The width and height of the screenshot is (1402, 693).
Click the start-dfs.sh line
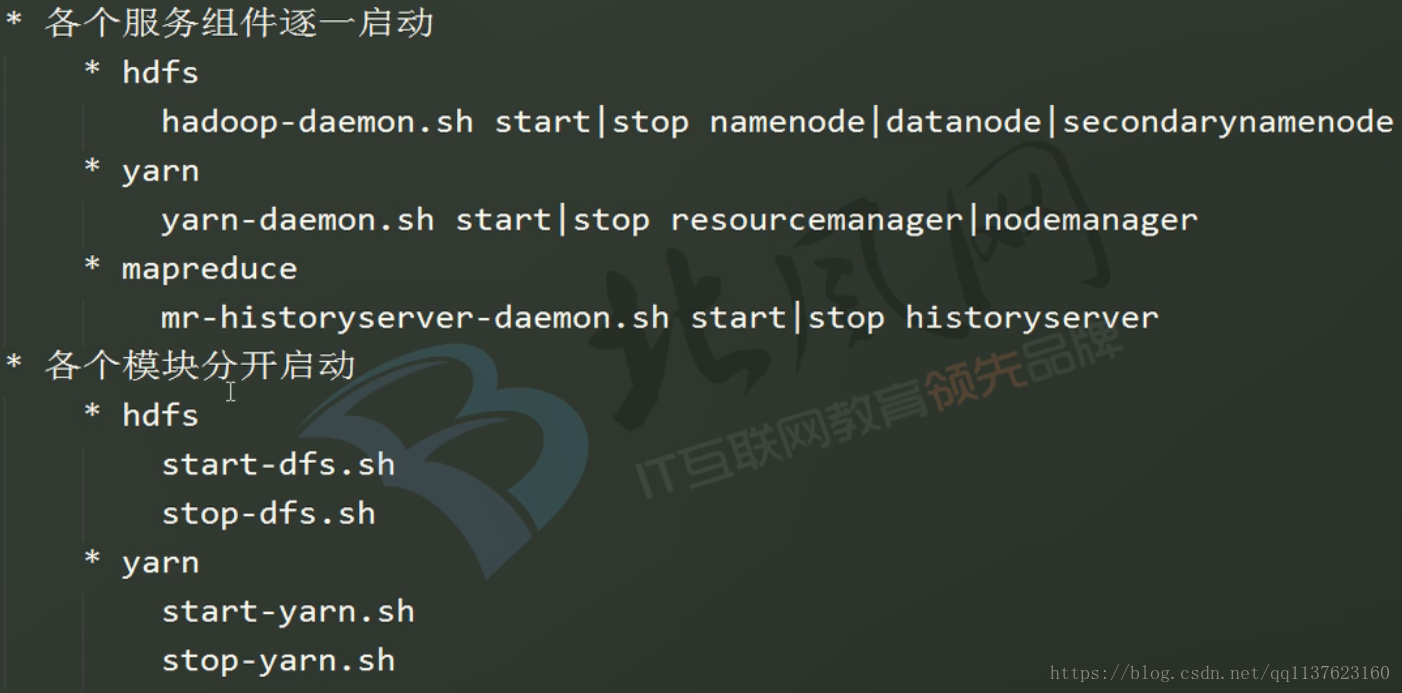coord(278,464)
